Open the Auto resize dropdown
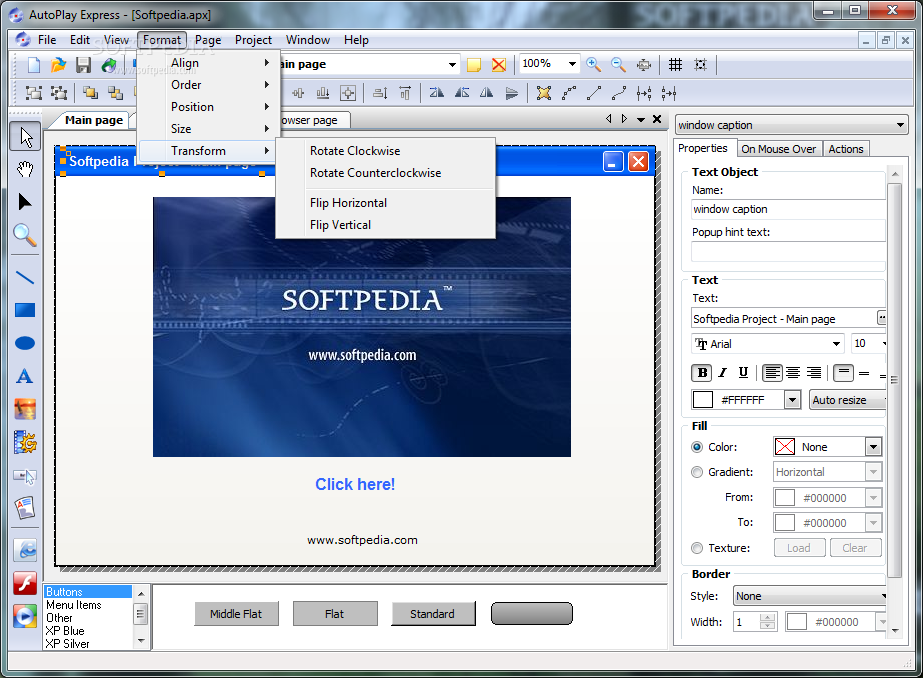Viewport: 923px width, 678px height. coord(848,400)
